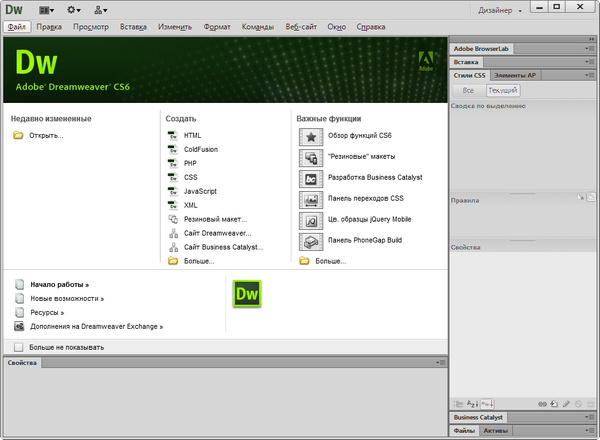The height and width of the screenshot is (440, 600).
Task: Show list view with the A-Z sort icon
Action: tap(473, 403)
